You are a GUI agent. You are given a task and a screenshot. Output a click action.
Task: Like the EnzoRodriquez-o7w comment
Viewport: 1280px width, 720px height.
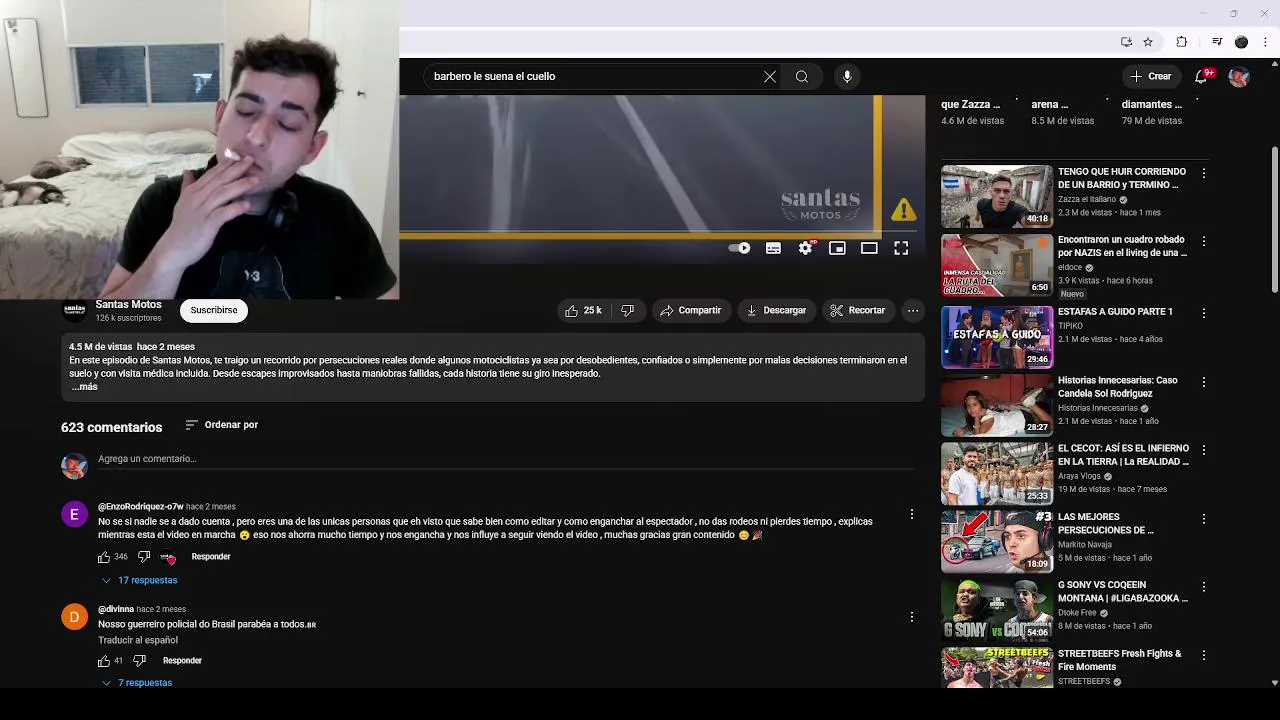pyautogui.click(x=104, y=557)
